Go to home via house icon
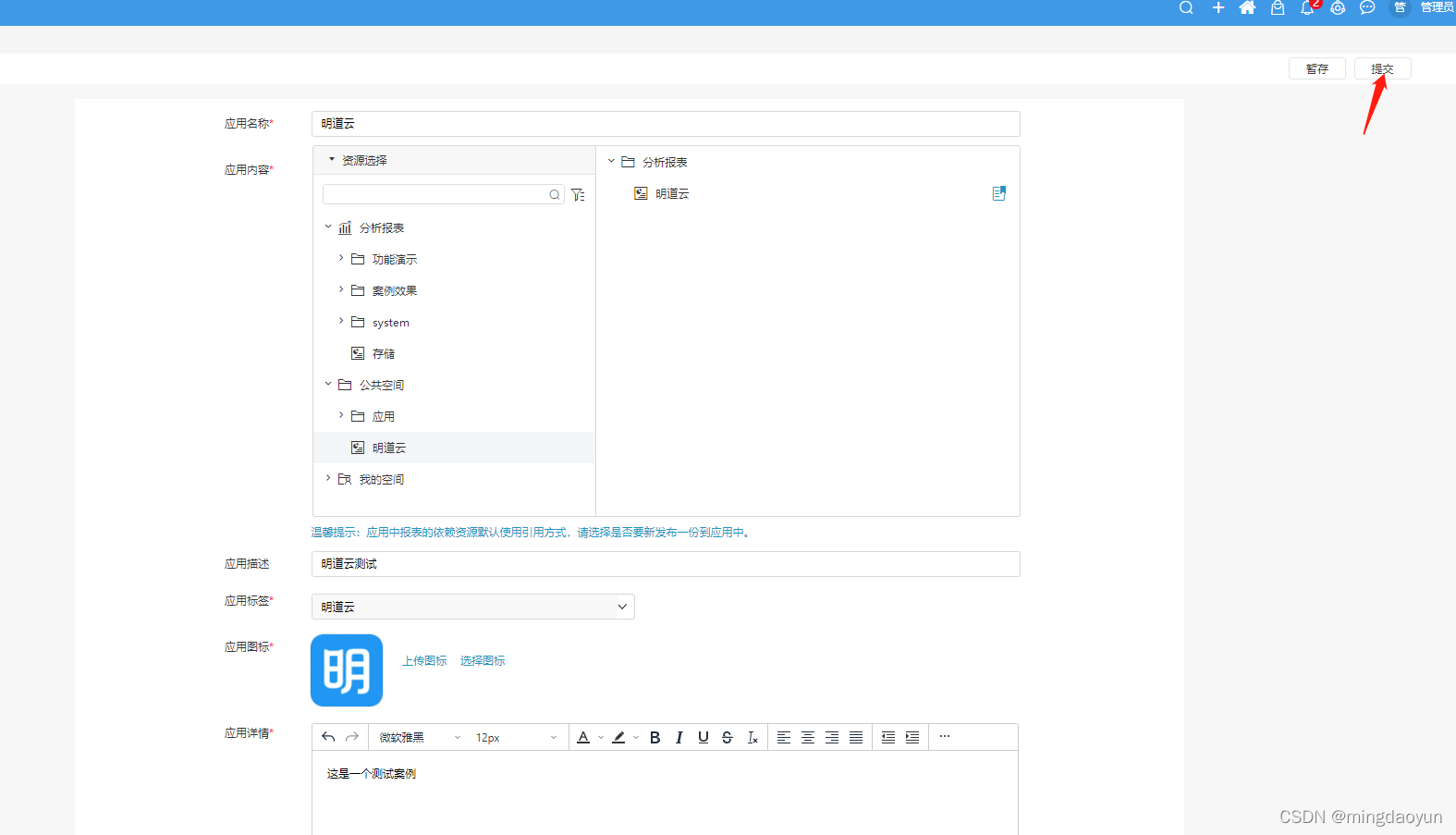 pyautogui.click(x=1247, y=7)
